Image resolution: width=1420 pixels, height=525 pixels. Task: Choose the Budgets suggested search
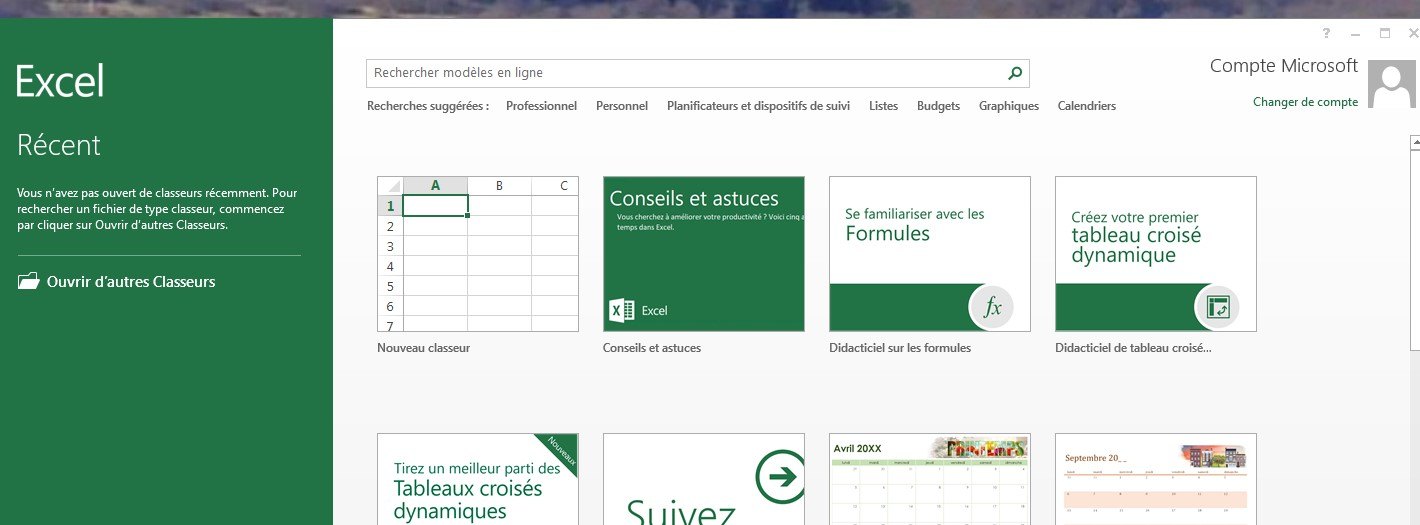click(938, 106)
